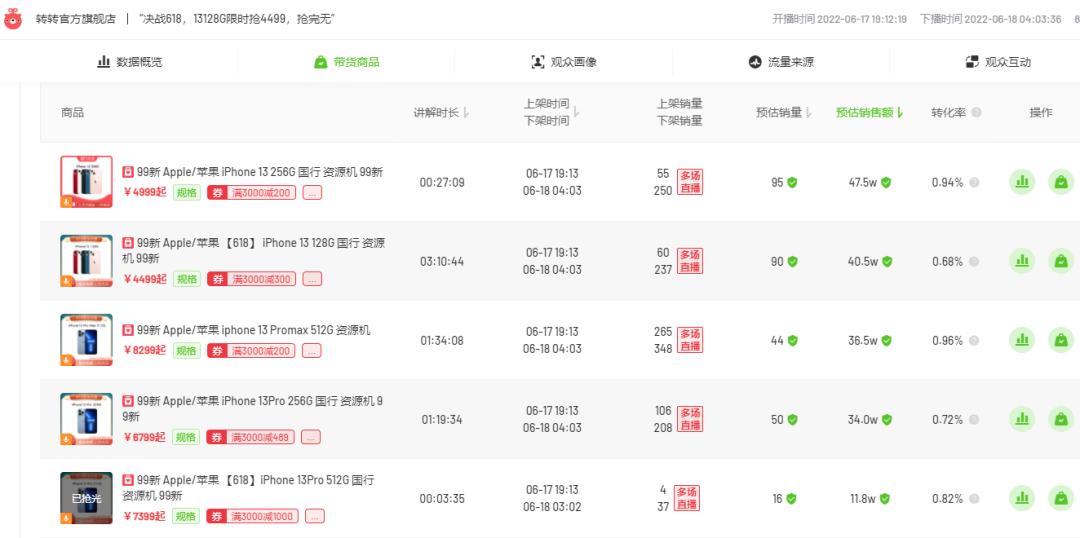Open shopping bag icon for 13Pro 256G row
Image resolution: width=1080 pixels, height=538 pixels.
tap(1061, 419)
